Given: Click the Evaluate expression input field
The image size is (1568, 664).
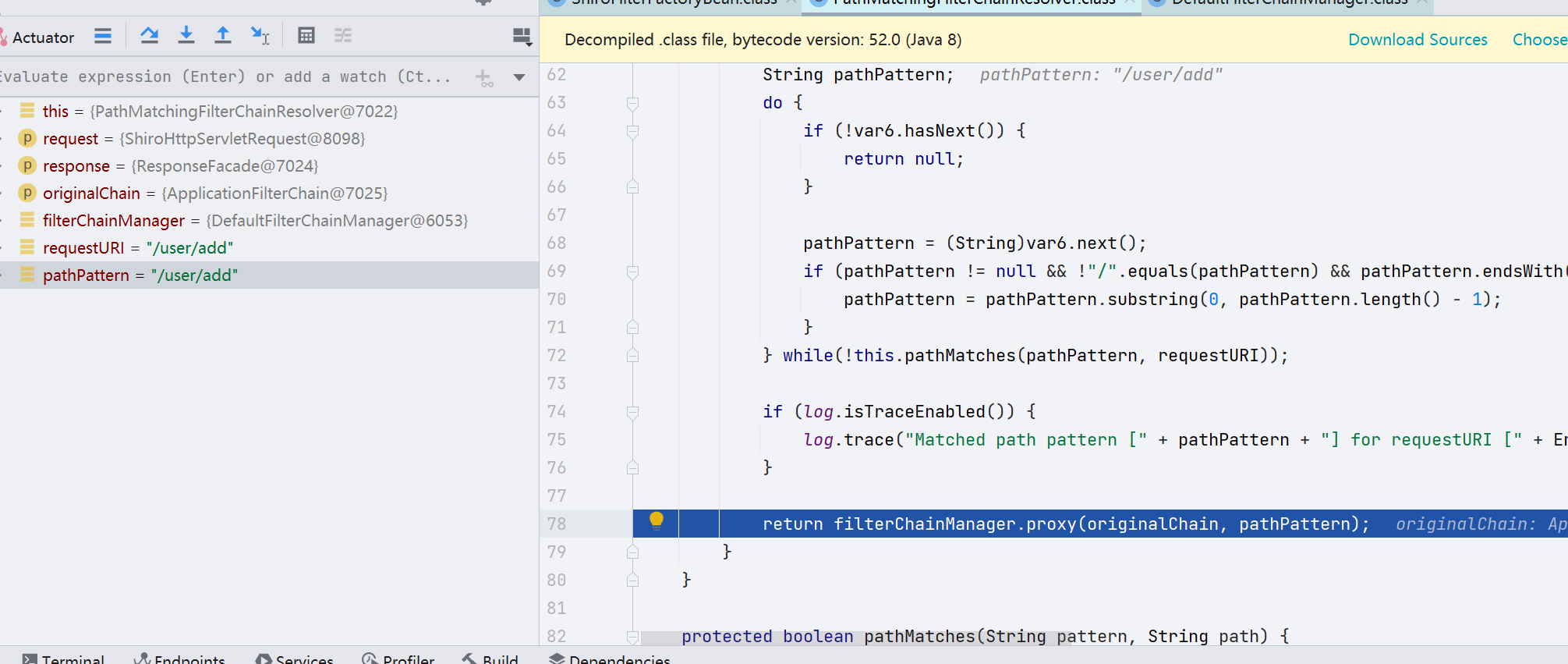Looking at the screenshot, I should (x=226, y=77).
